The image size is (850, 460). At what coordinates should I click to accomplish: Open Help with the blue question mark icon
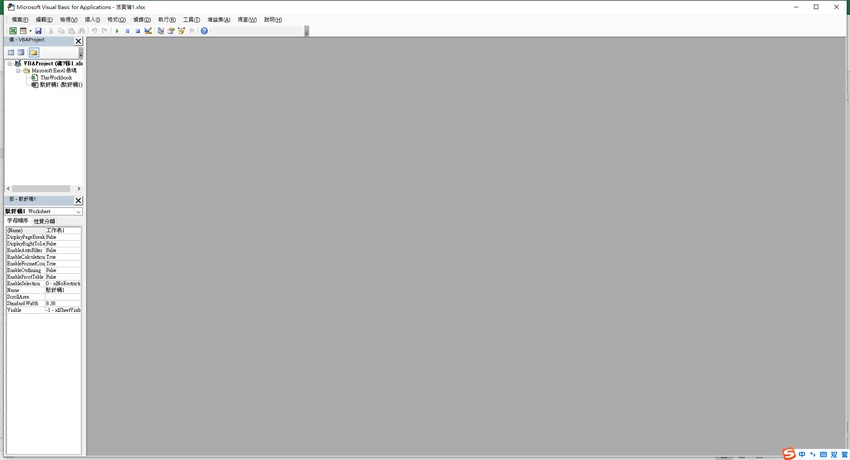click(x=204, y=31)
